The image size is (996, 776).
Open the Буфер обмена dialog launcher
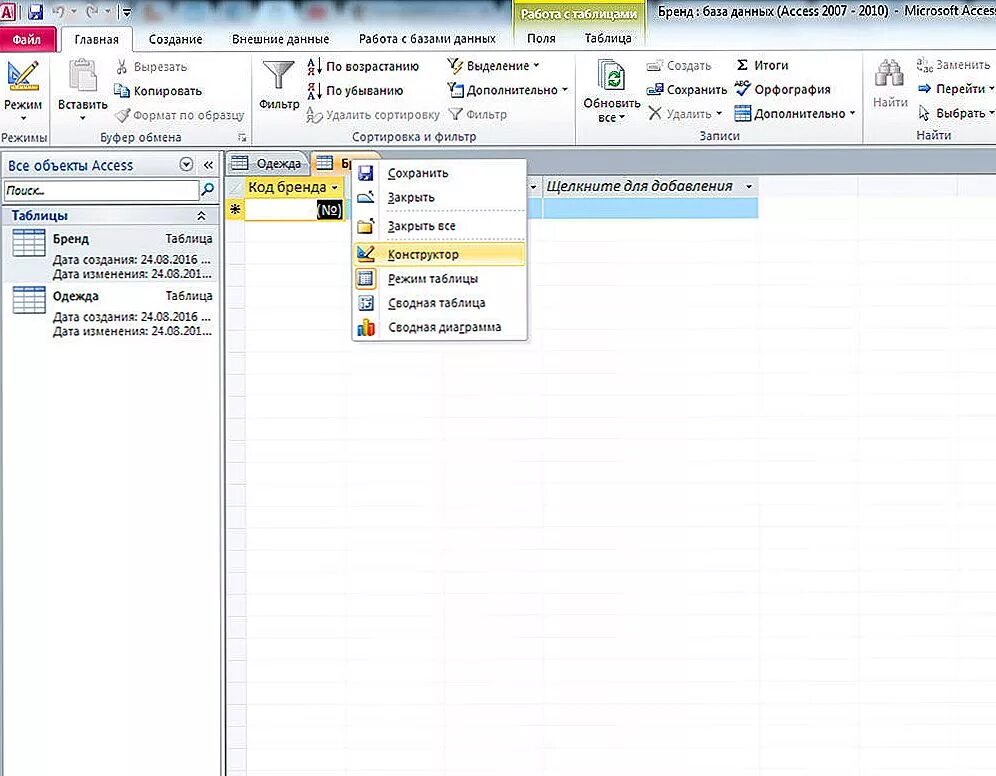point(242,137)
